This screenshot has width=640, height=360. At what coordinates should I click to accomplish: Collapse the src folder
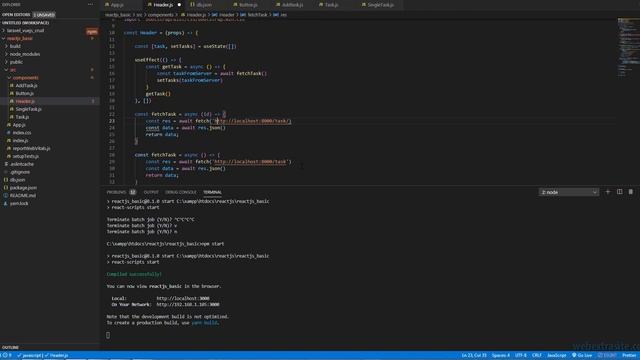[13, 70]
